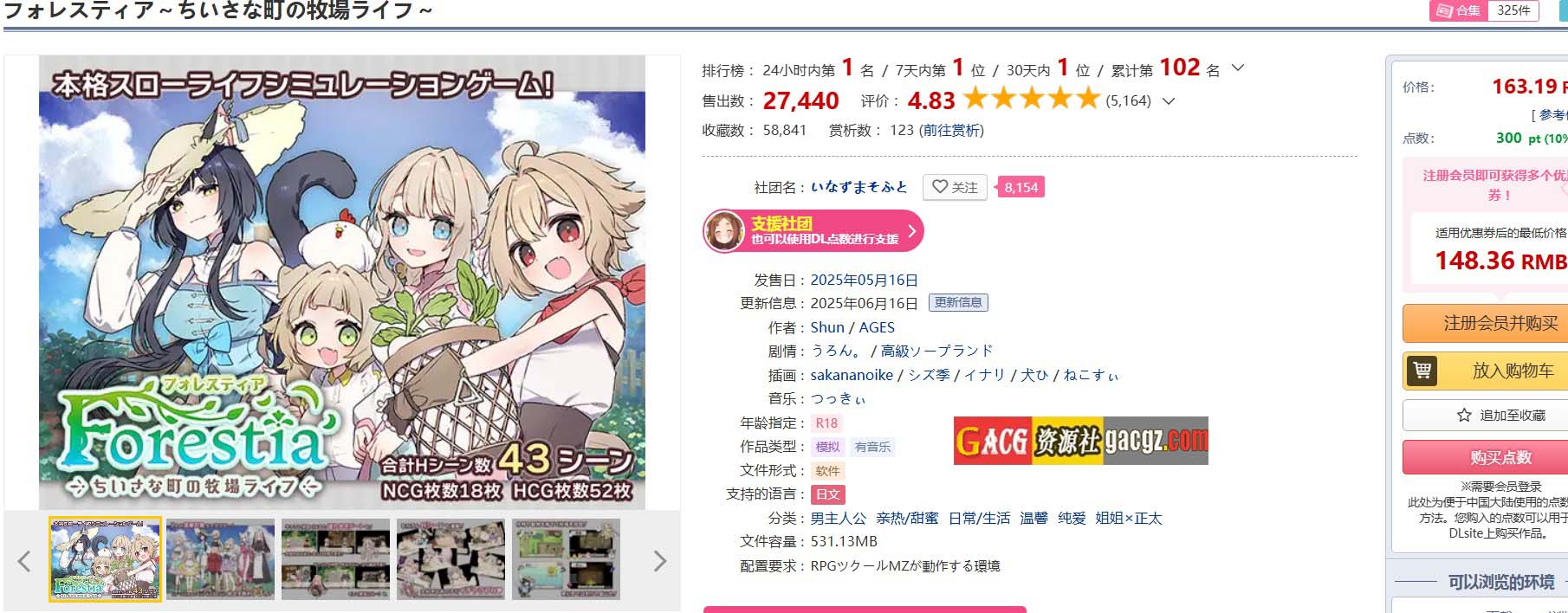Expand the rating breakdown chevron
Screen dimensions: 1568x613
1169,100
